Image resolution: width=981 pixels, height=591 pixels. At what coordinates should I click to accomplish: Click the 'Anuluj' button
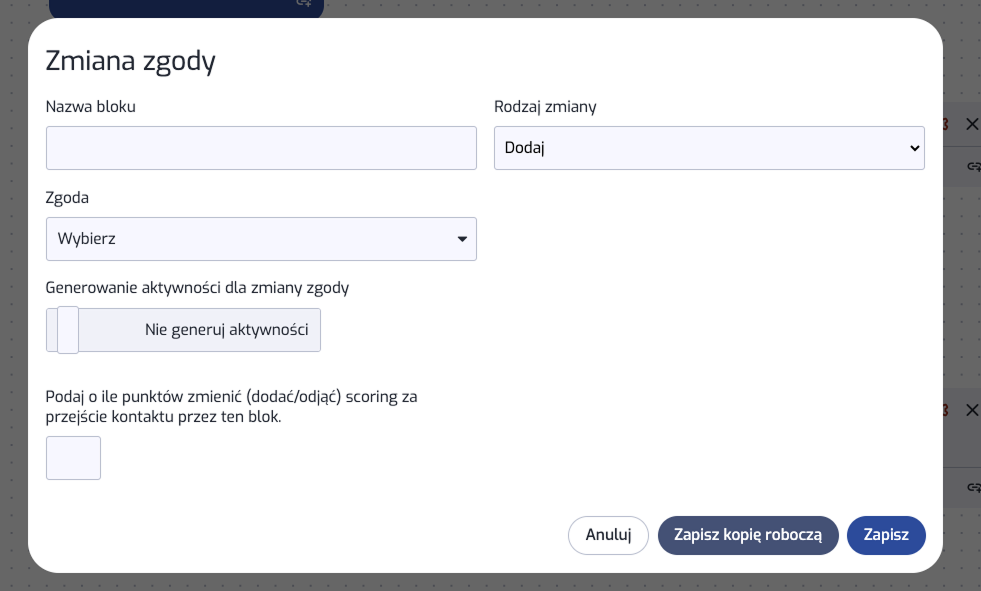click(608, 535)
